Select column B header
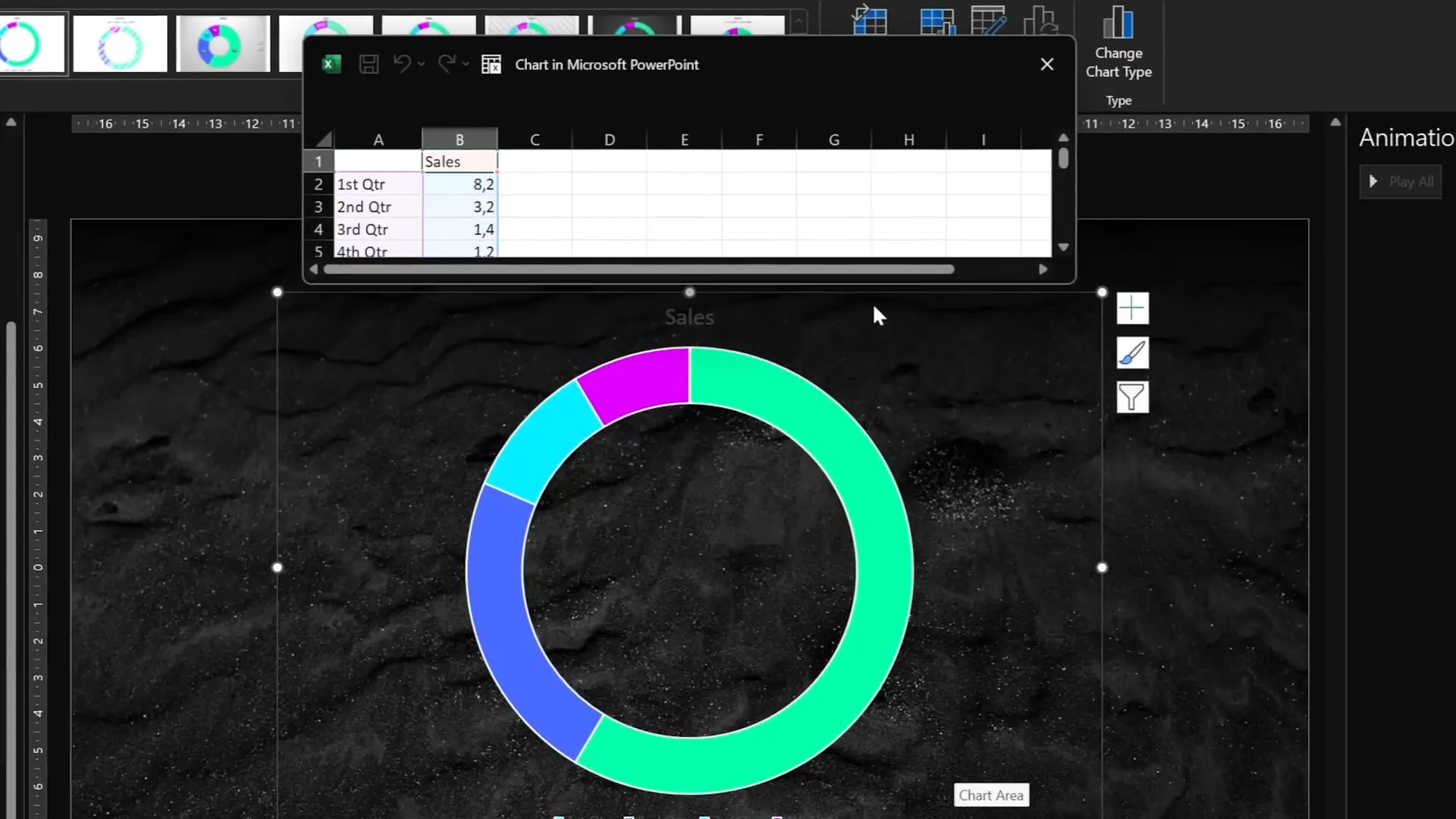1456x819 pixels. click(460, 140)
